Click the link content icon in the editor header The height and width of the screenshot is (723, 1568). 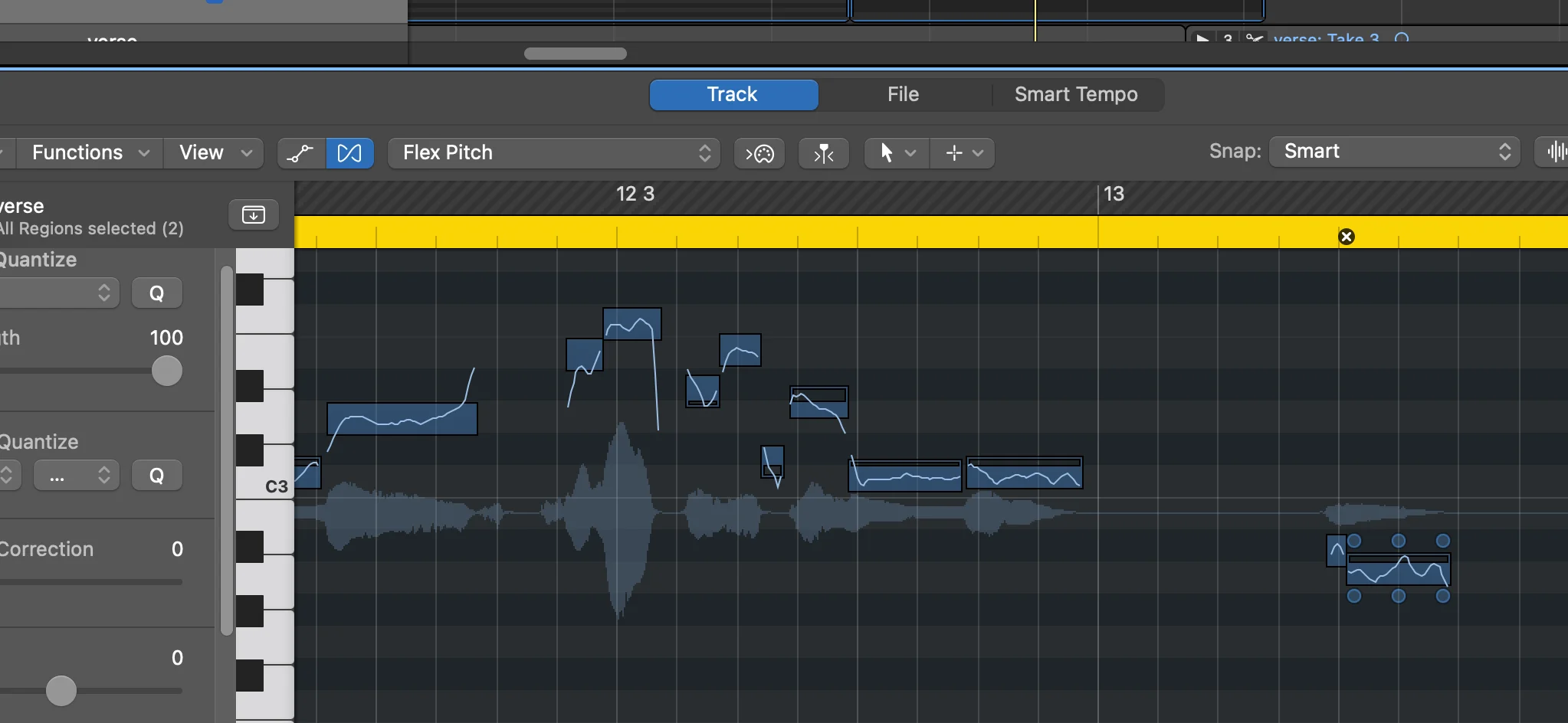point(253,214)
